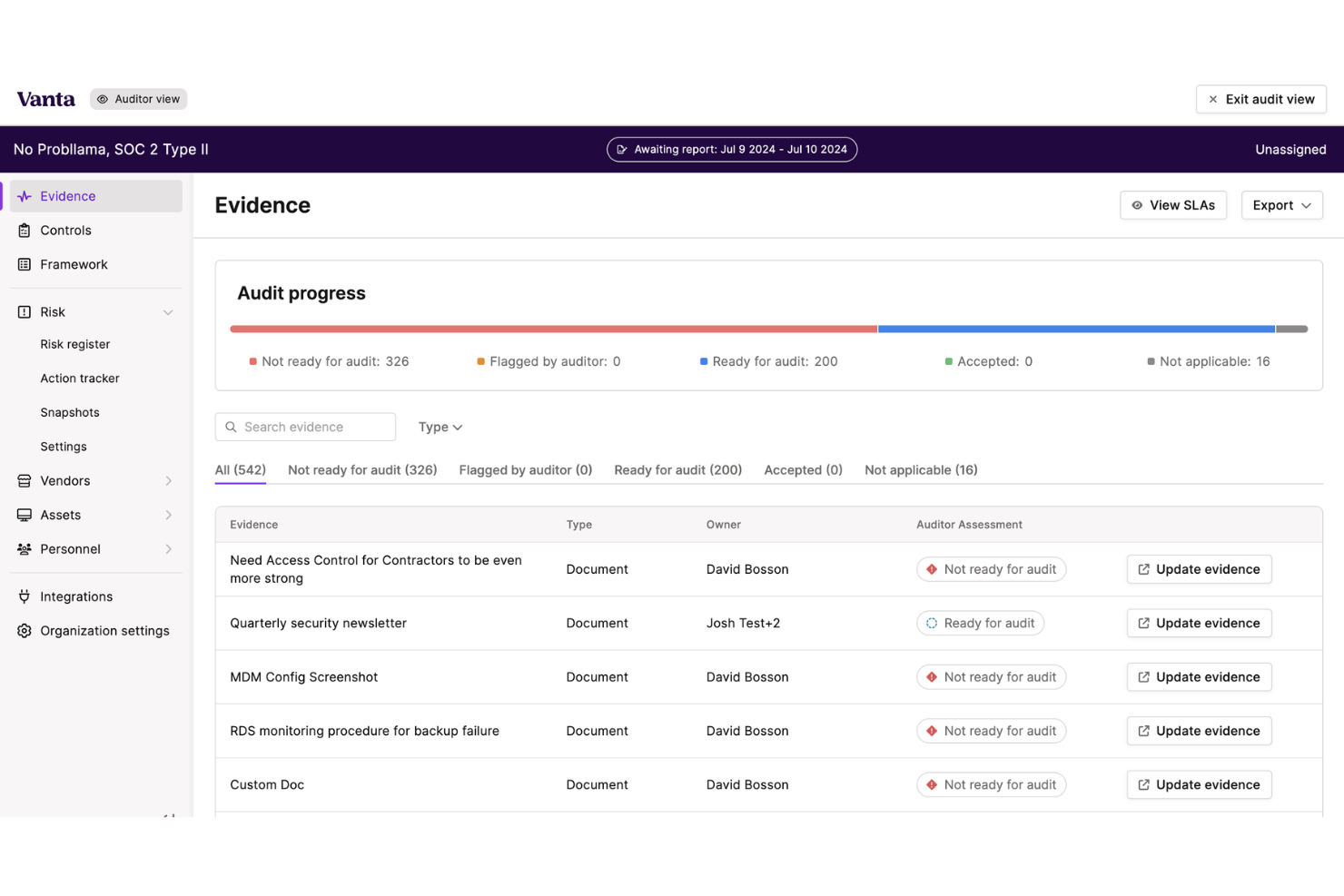The image size is (1344, 896).
Task: Click the Search evidence input field
Action: pos(305,427)
